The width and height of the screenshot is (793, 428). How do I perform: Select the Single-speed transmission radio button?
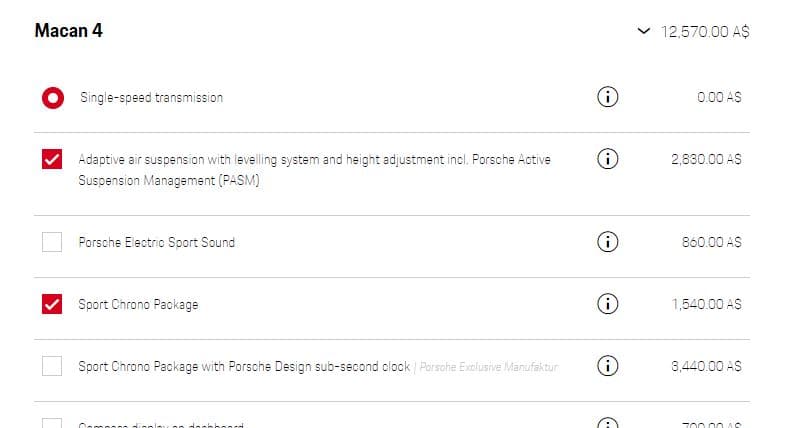tap(53, 98)
